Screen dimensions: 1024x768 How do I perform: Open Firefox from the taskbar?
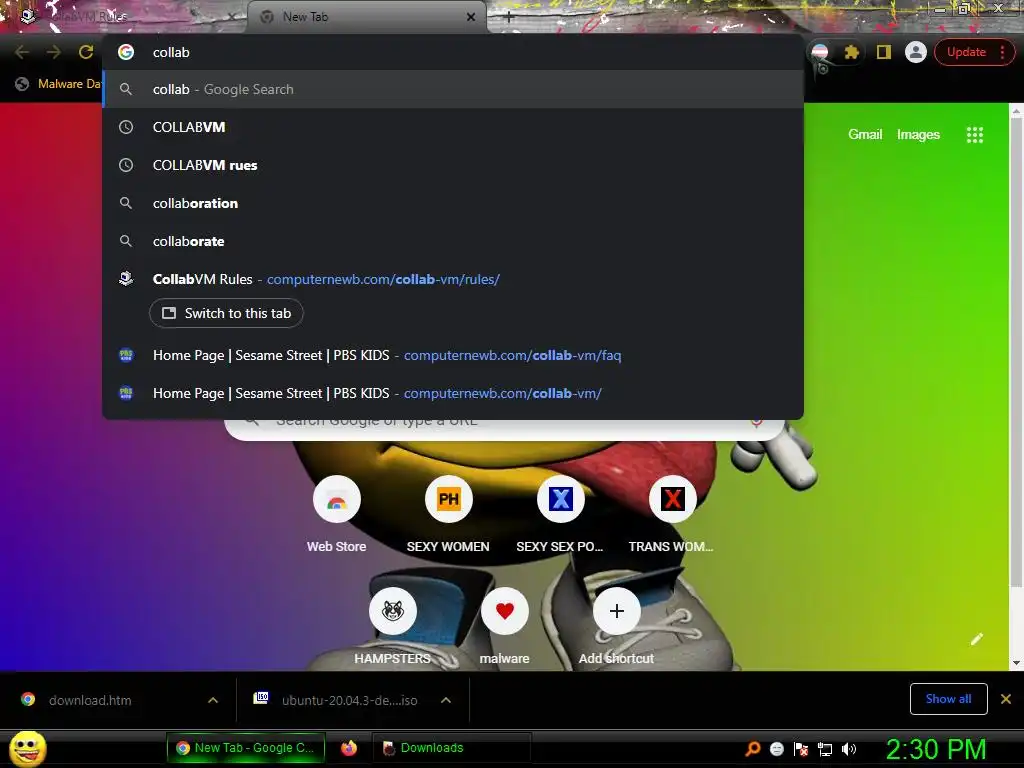click(x=349, y=748)
